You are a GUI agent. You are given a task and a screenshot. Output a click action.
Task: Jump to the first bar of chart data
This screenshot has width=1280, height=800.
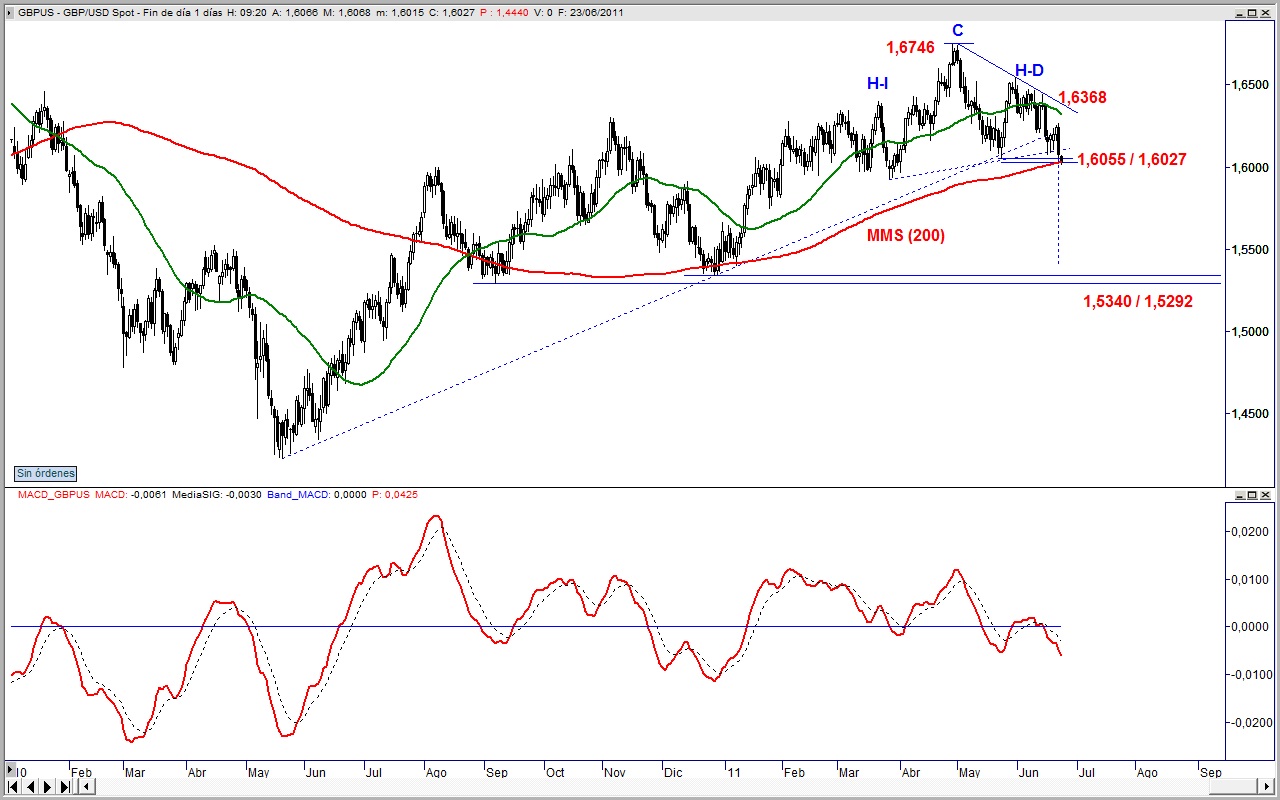[13, 786]
